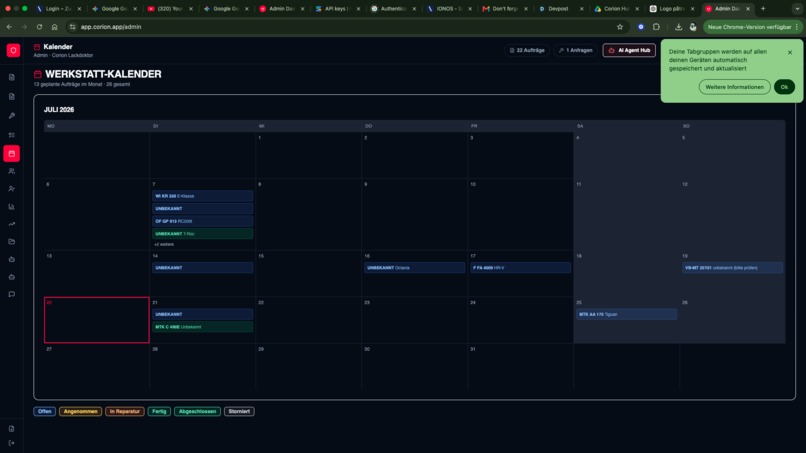
Task: Expand the +2 weitere link on day 7
Action: 164,245
